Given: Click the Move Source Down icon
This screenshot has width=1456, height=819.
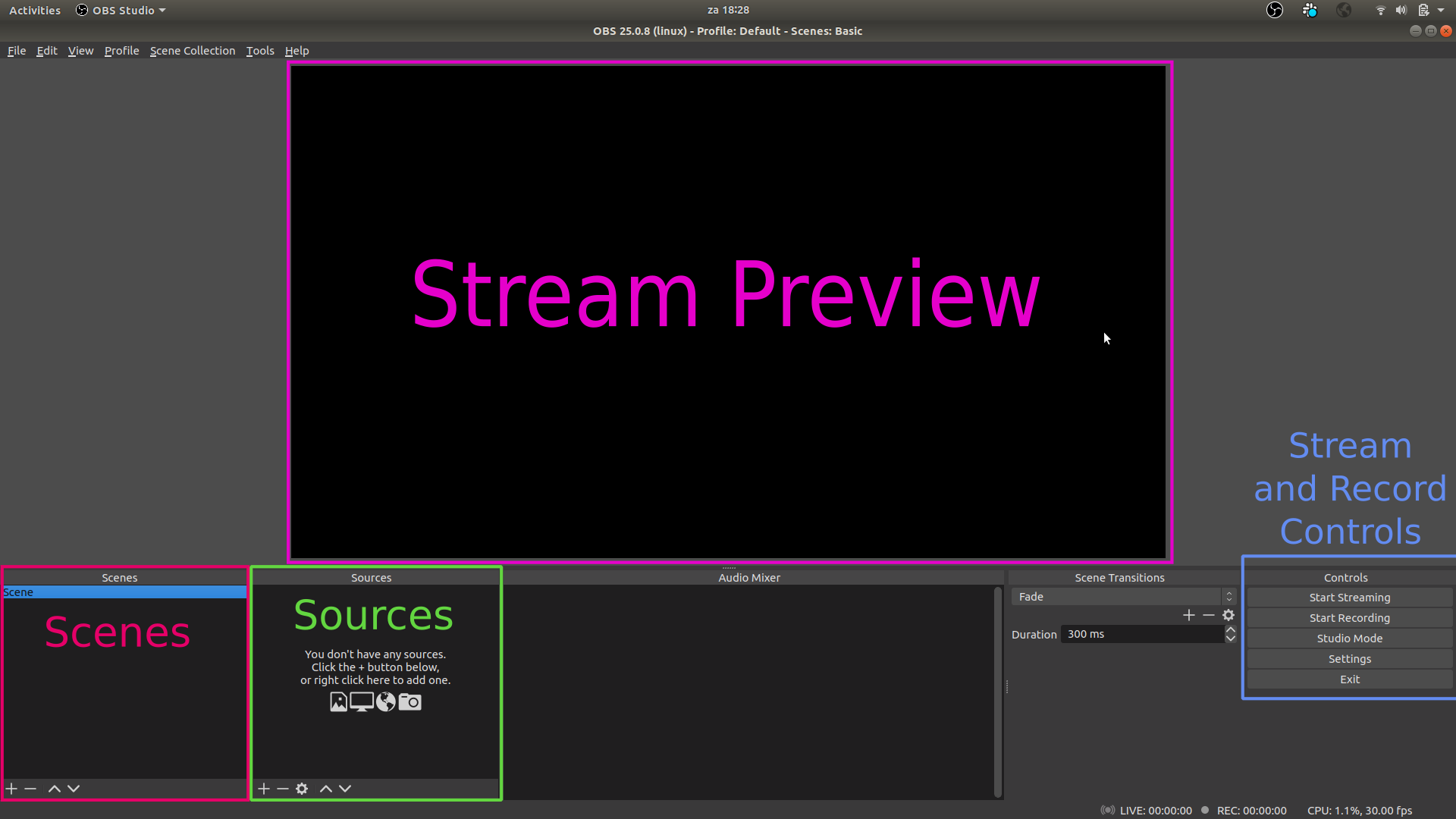Looking at the screenshot, I should click(x=345, y=788).
